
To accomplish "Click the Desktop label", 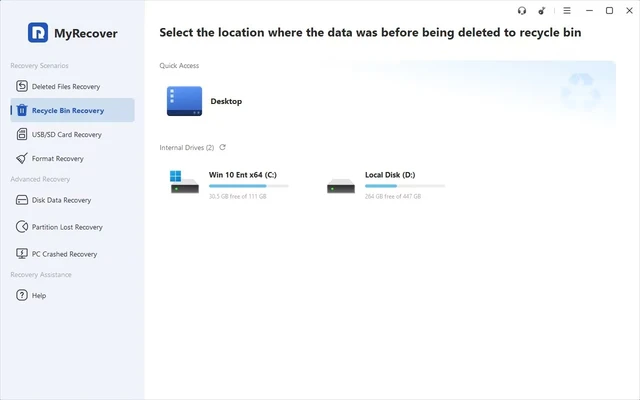I will (226, 101).
